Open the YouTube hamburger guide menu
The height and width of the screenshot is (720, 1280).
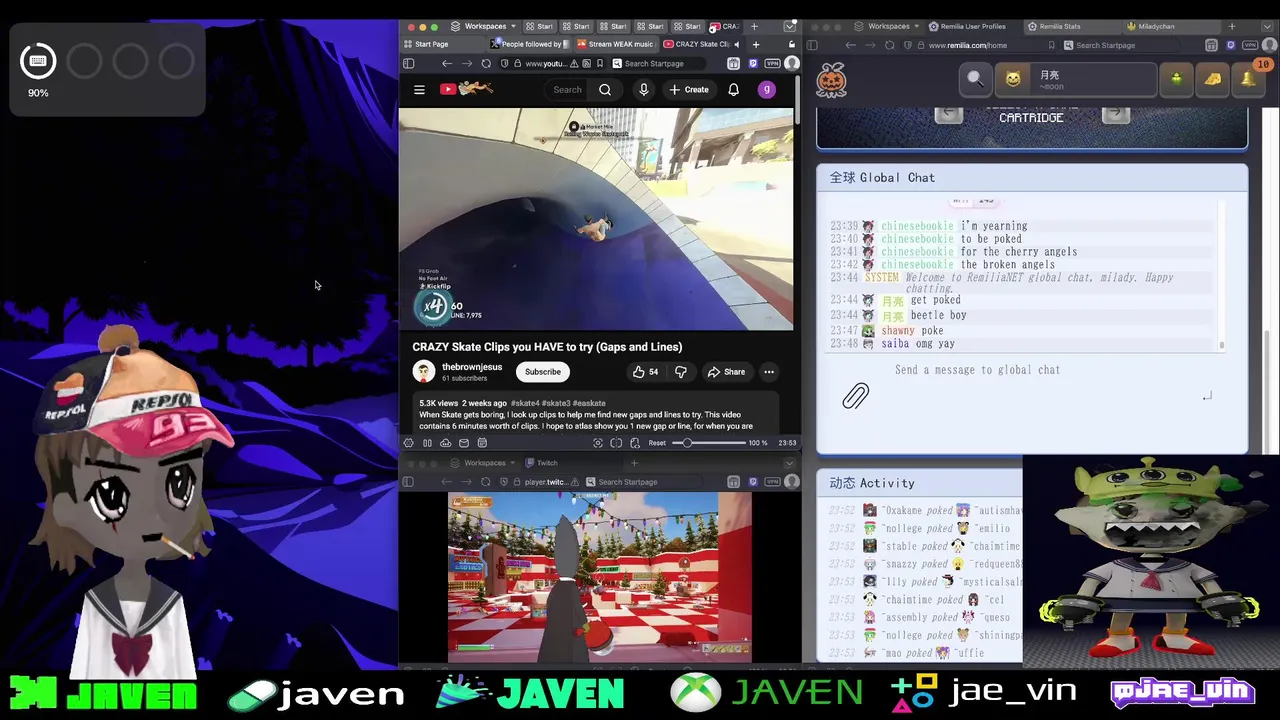419,90
